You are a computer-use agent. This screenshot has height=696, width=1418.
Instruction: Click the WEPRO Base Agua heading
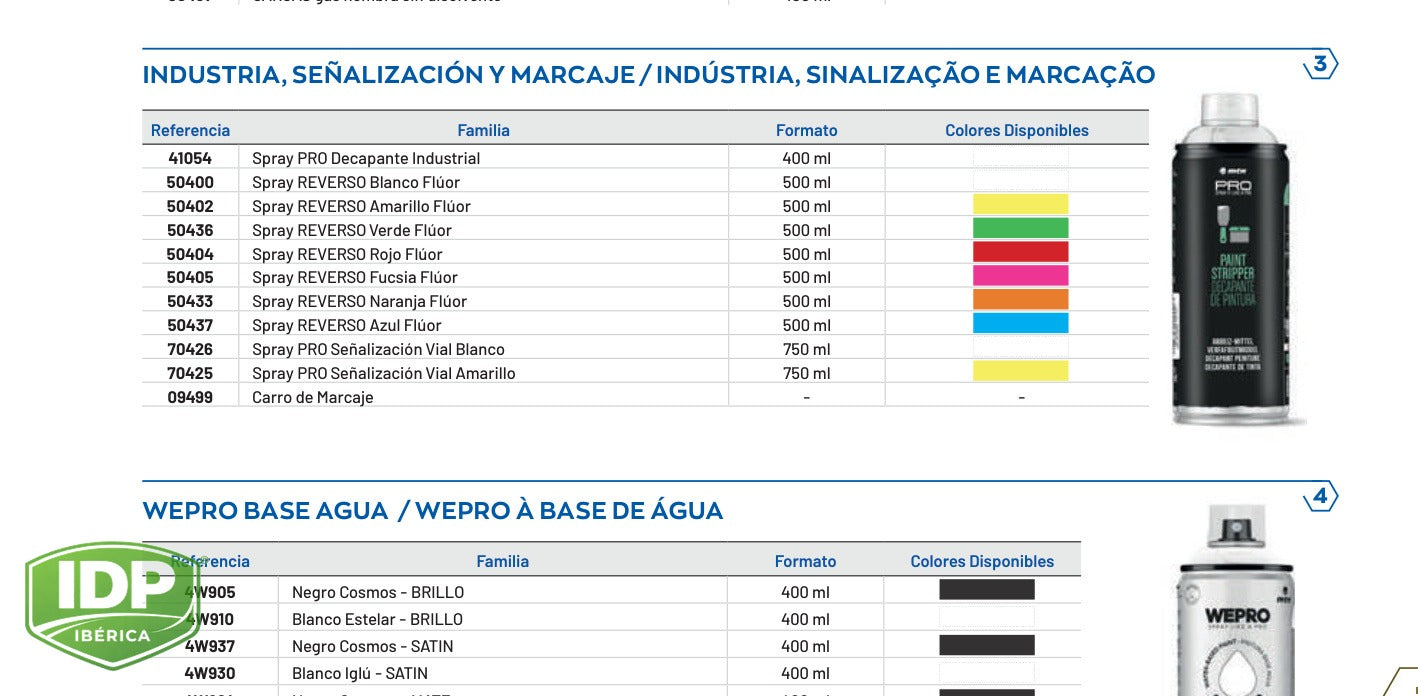point(432,511)
